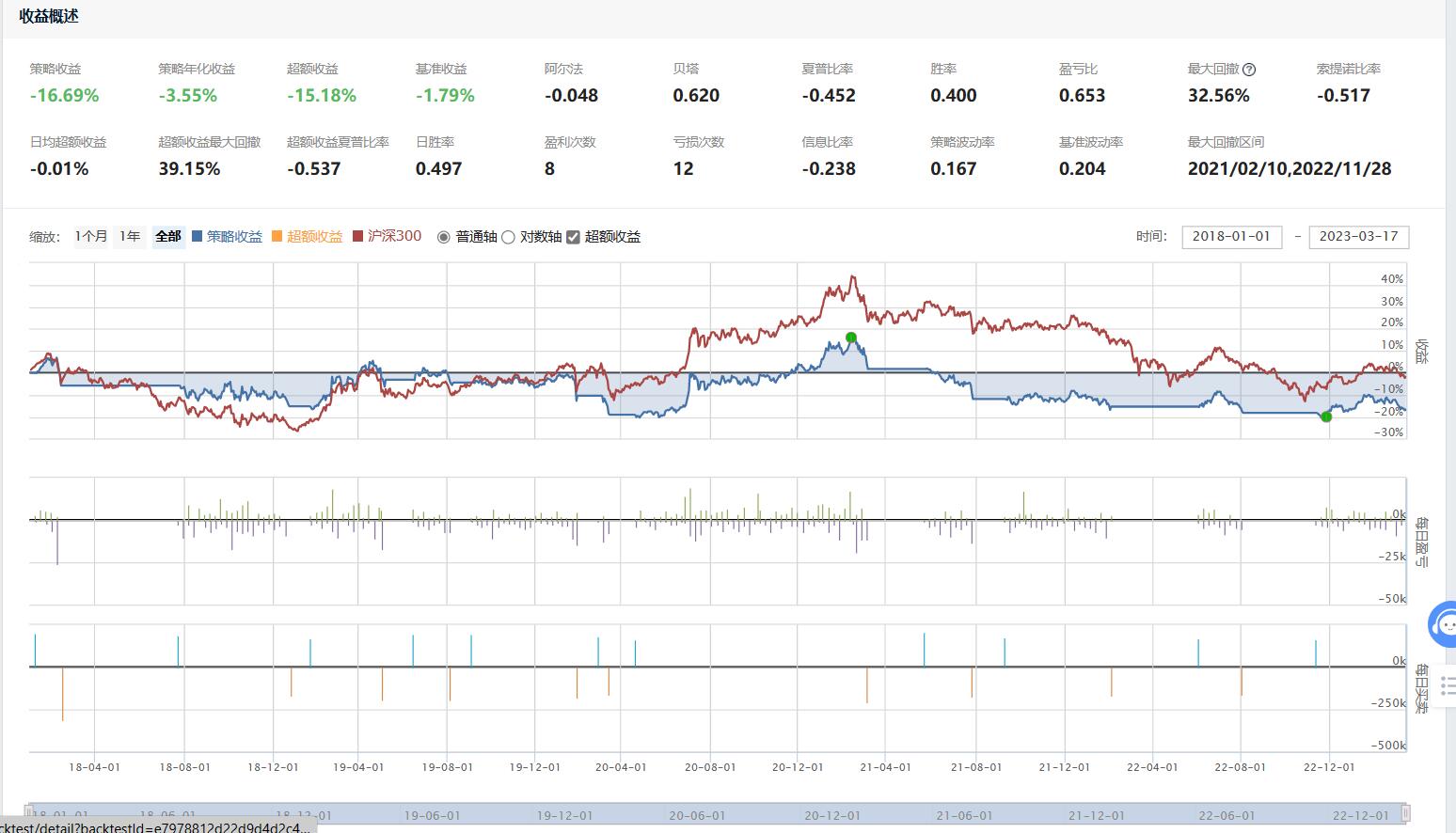
Task: Open the customer service chat robot icon
Action: [1444, 624]
